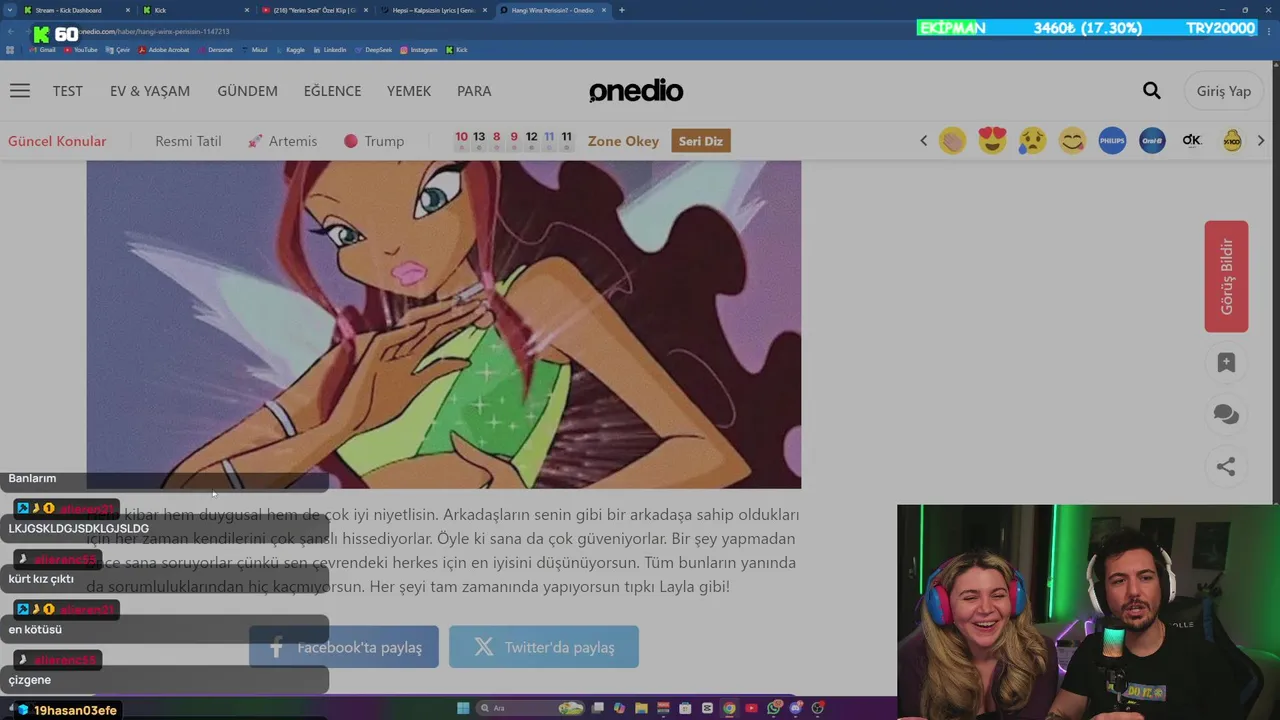Select the yummy tongue-out emoji

pos(1072,141)
